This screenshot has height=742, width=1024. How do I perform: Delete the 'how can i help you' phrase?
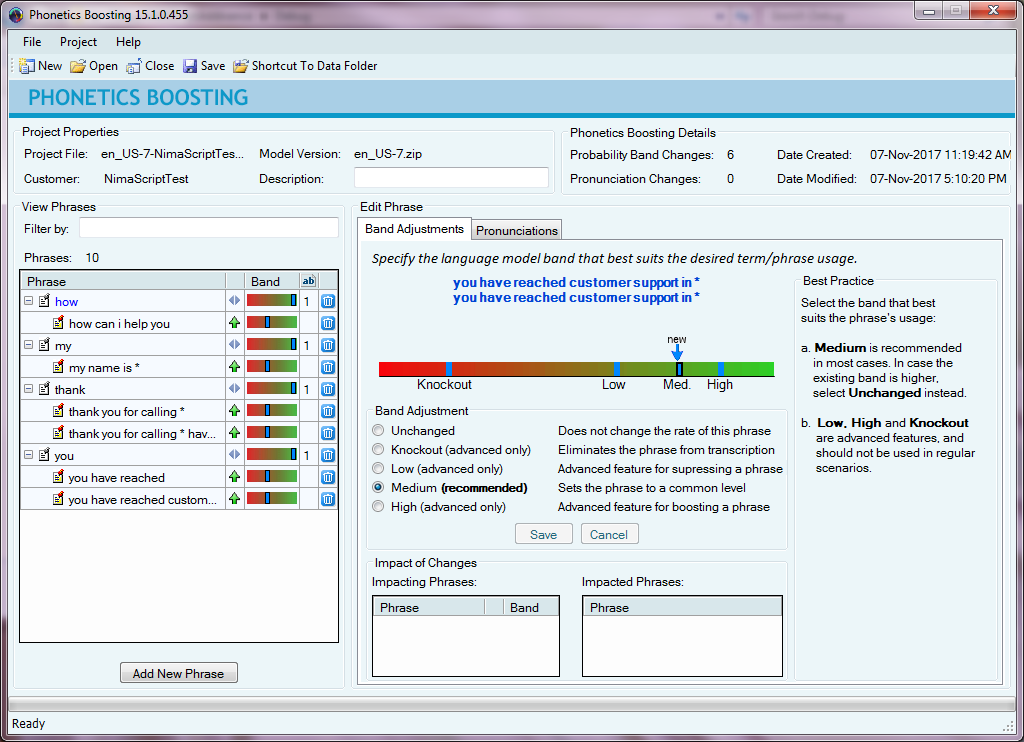[328, 323]
